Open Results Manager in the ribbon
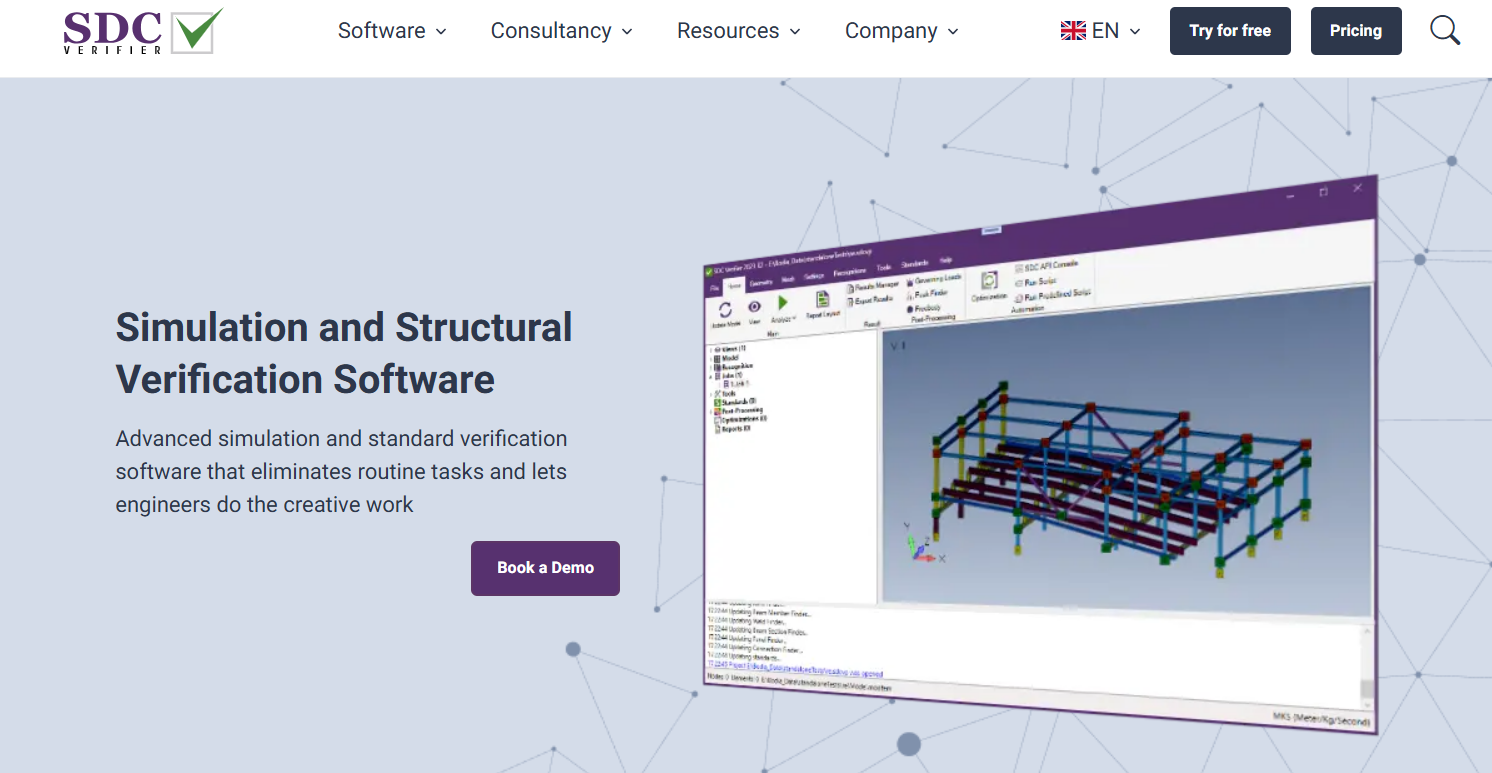 click(x=873, y=287)
